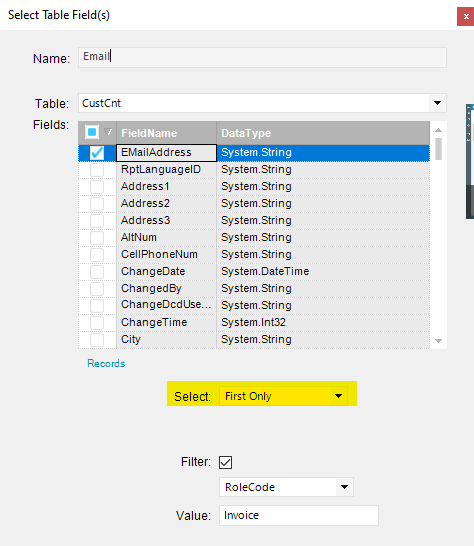Click the fields list scrollbar thumb
The height and width of the screenshot is (546, 474).
coord(438,149)
